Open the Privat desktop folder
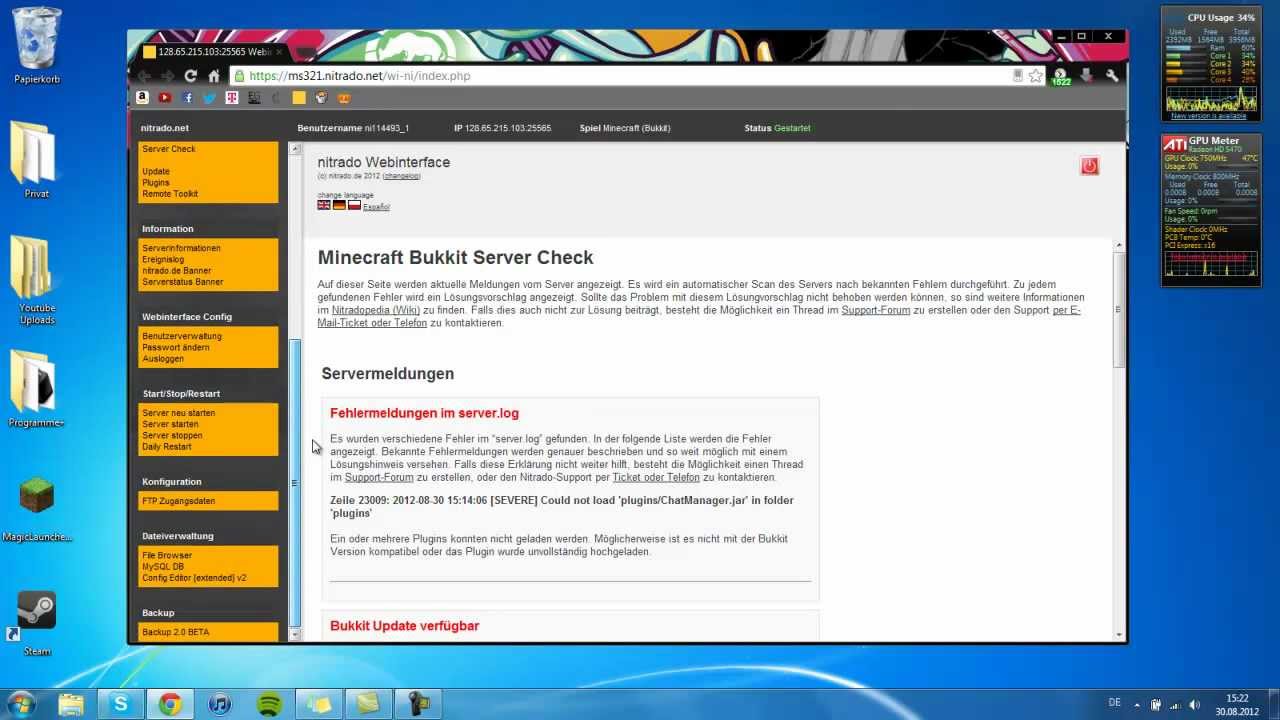 click(x=37, y=160)
